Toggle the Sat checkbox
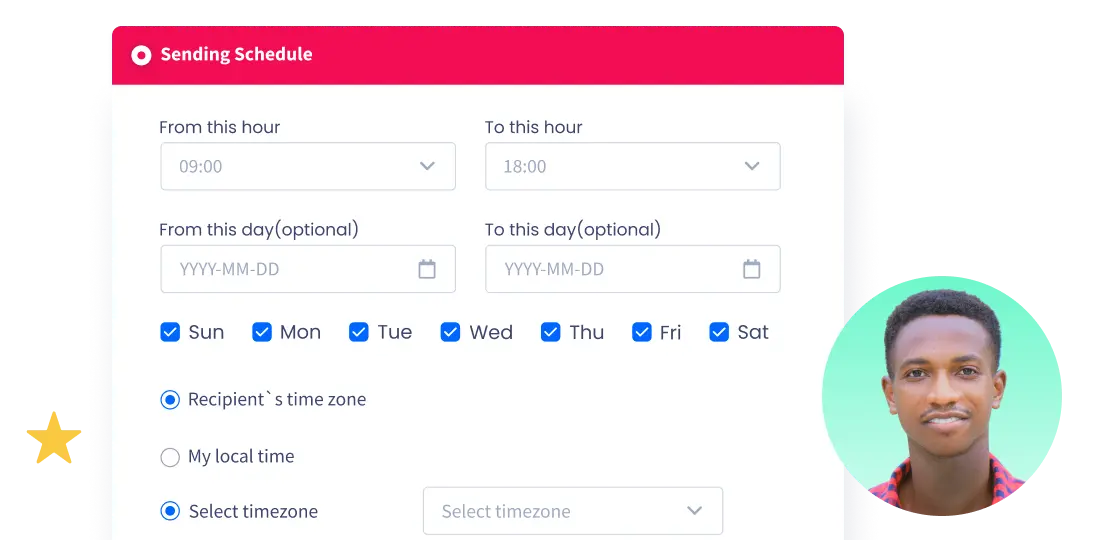The width and height of the screenshot is (1116, 540). click(719, 332)
